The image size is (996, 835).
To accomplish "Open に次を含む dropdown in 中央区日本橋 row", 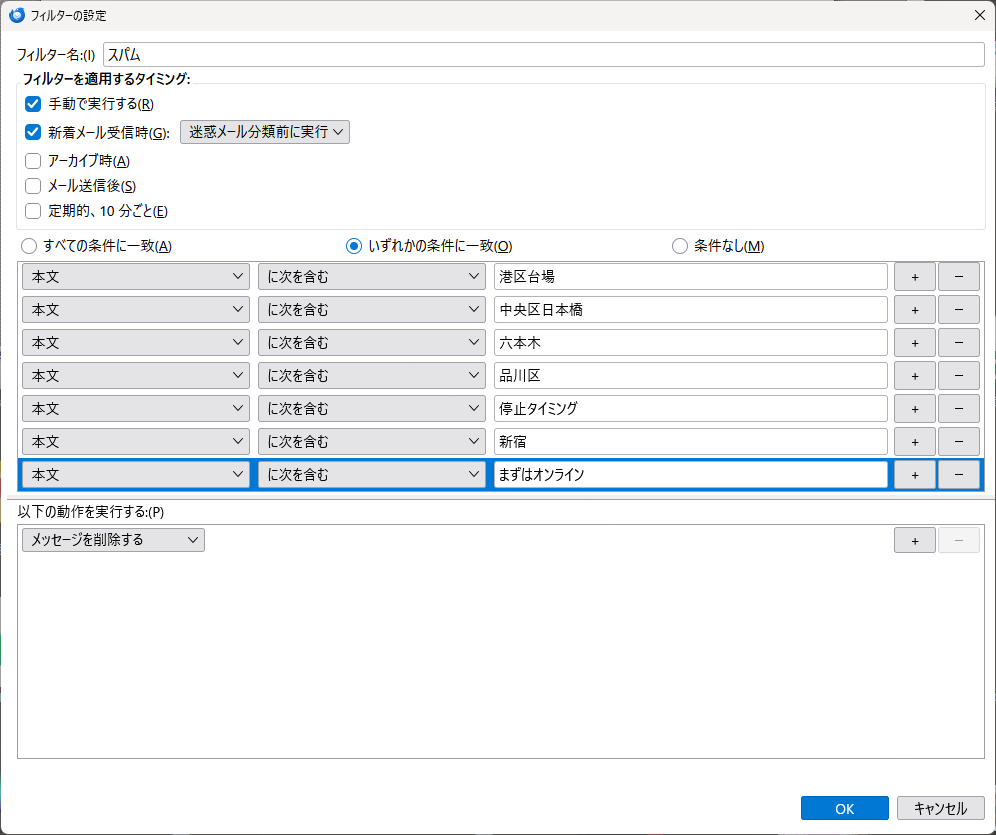I will point(372,310).
